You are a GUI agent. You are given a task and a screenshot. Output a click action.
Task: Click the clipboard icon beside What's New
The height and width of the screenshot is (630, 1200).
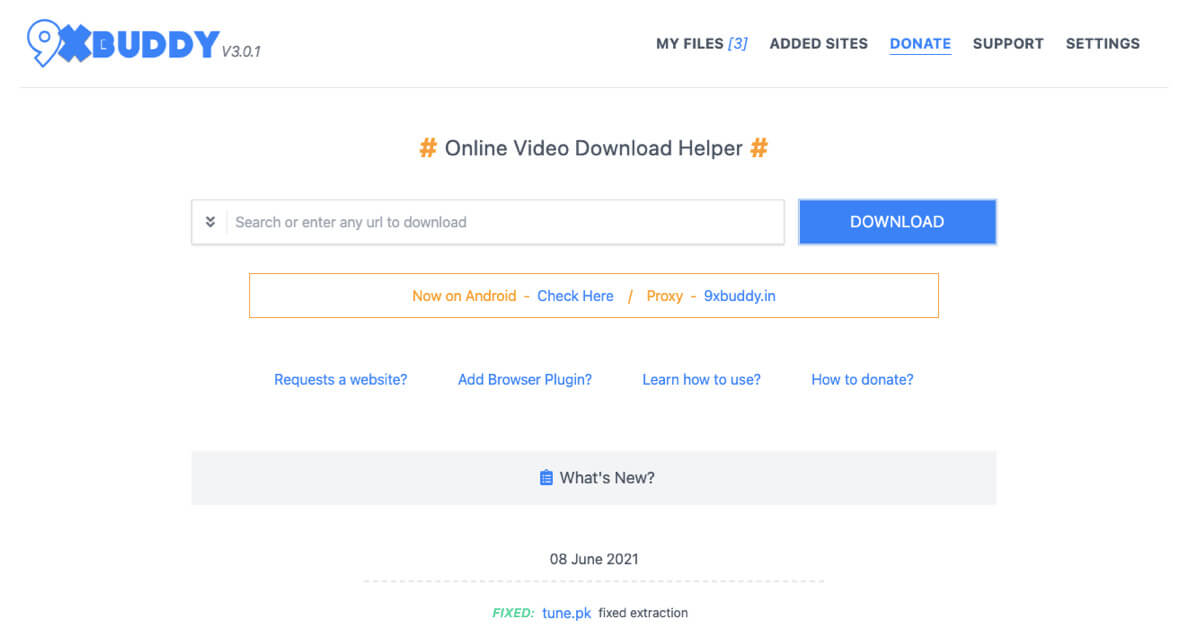(x=546, y=478)
